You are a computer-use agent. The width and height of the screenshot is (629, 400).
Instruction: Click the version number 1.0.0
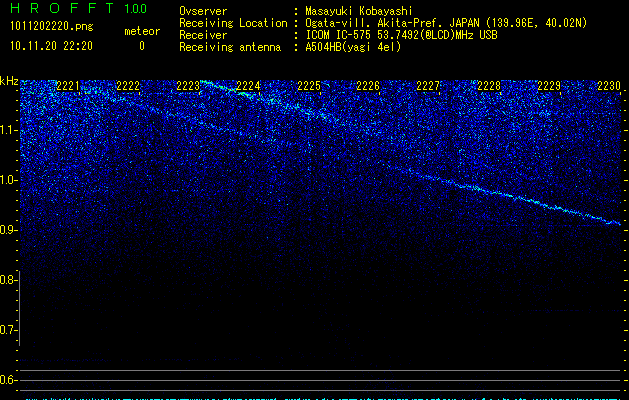135,8
